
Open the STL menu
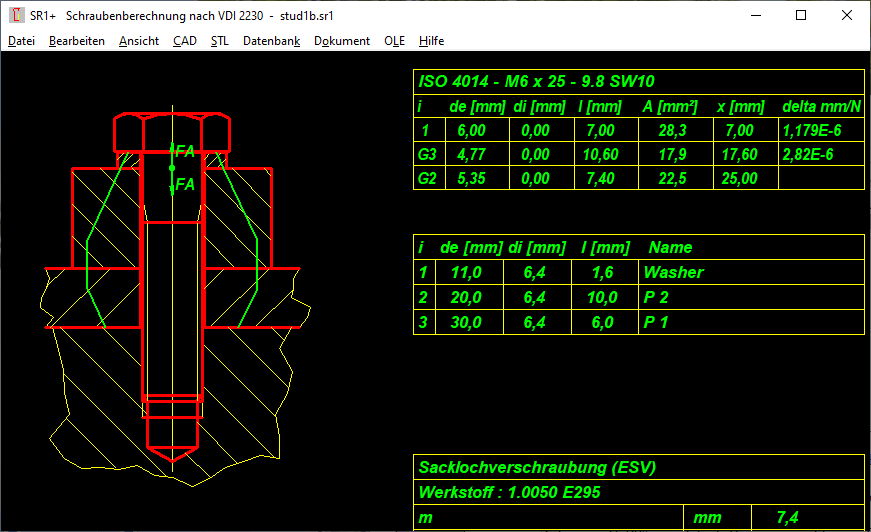(219, 41)
